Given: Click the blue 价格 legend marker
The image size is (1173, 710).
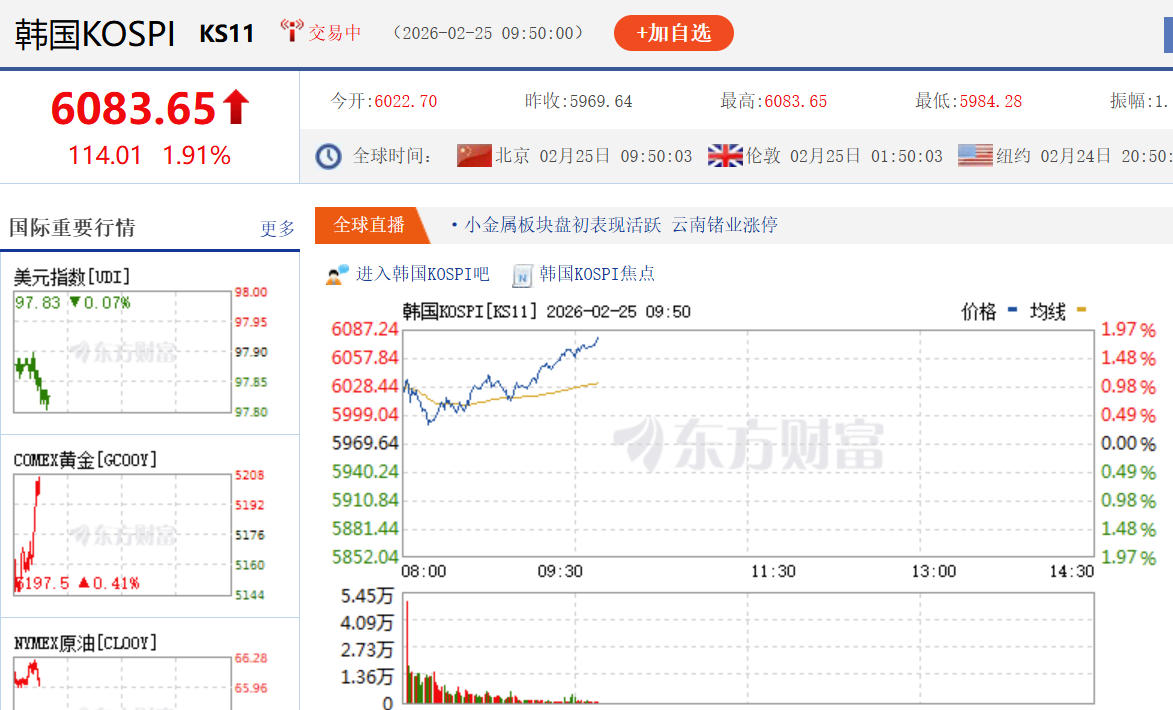Looking at the screenshot, I should [1012, 310].
